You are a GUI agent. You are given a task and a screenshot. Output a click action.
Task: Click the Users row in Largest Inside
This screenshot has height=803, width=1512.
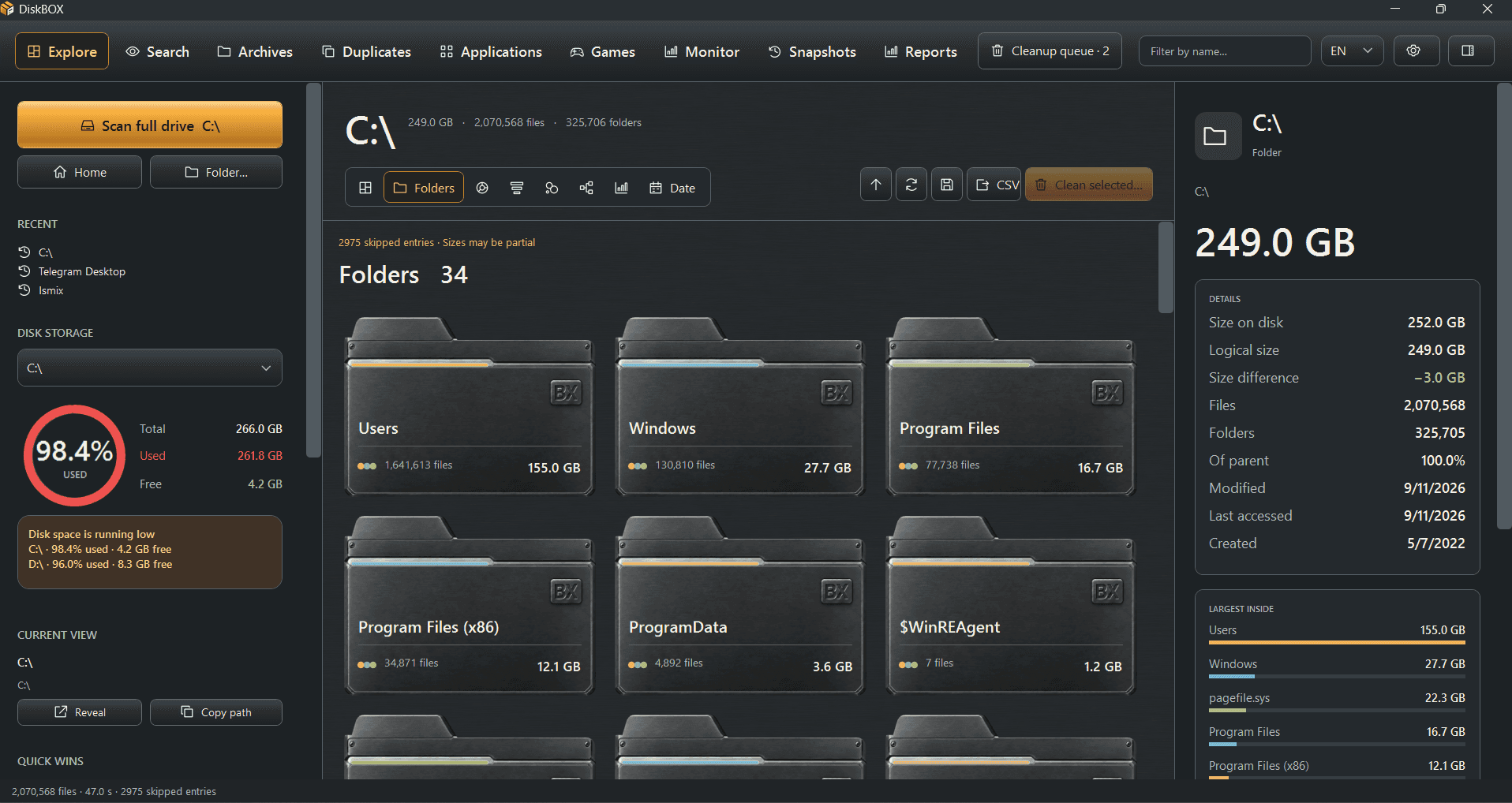click(x=1337, y=633)
